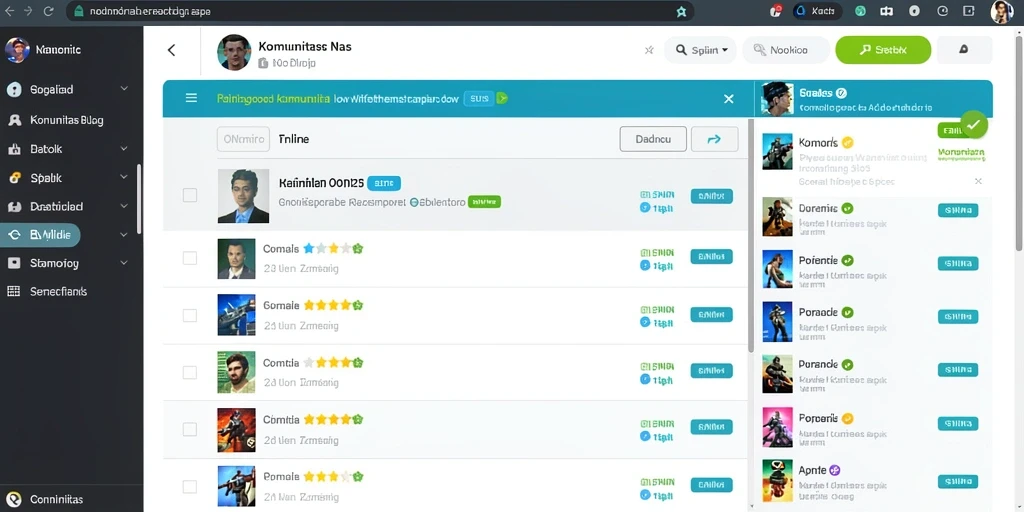Viewport: 1024px width, 512px height.
Task: Click the green Srebix button
Action: 883,50
